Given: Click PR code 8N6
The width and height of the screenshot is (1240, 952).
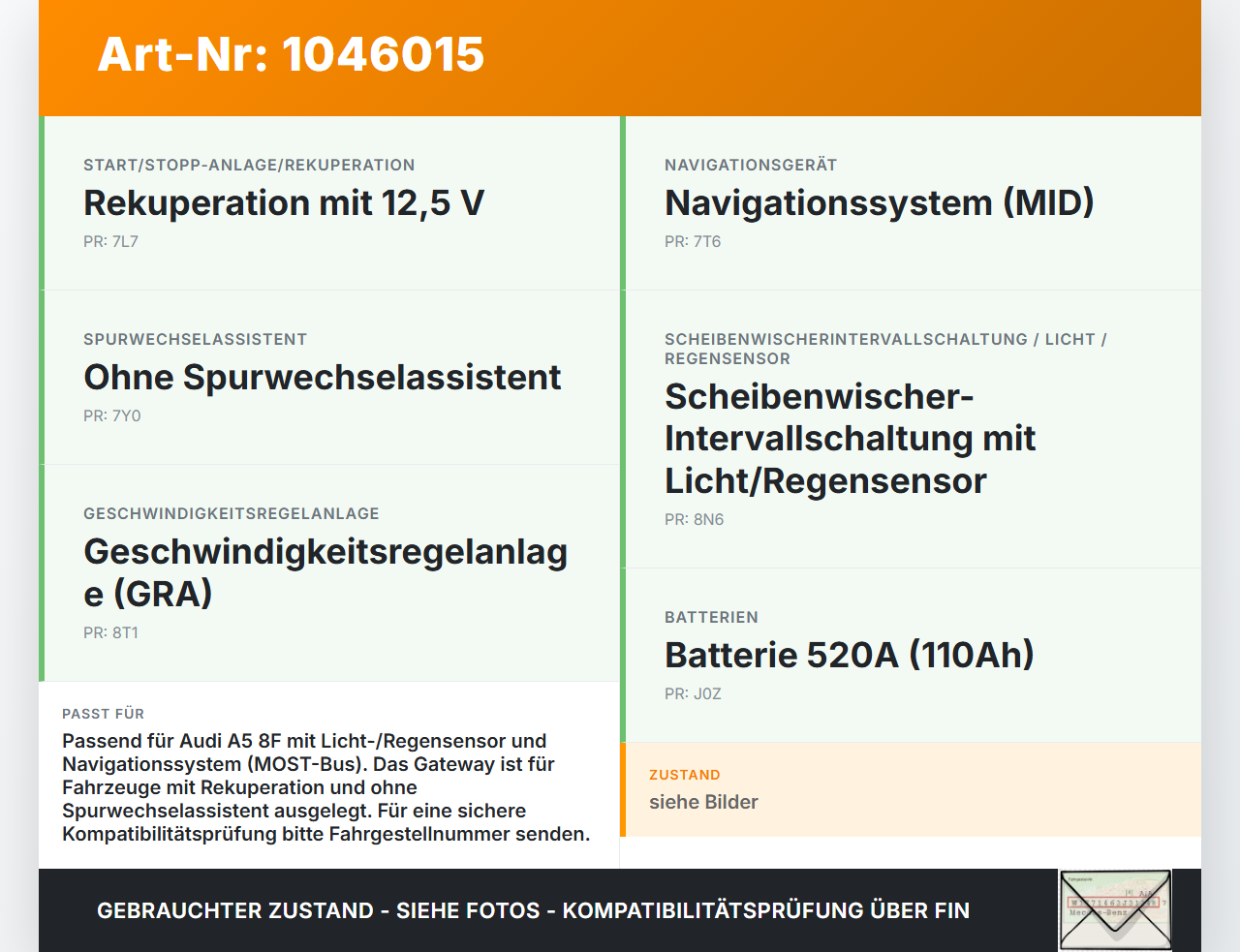Looking at the screenshot, I should (x=695, y=520).
